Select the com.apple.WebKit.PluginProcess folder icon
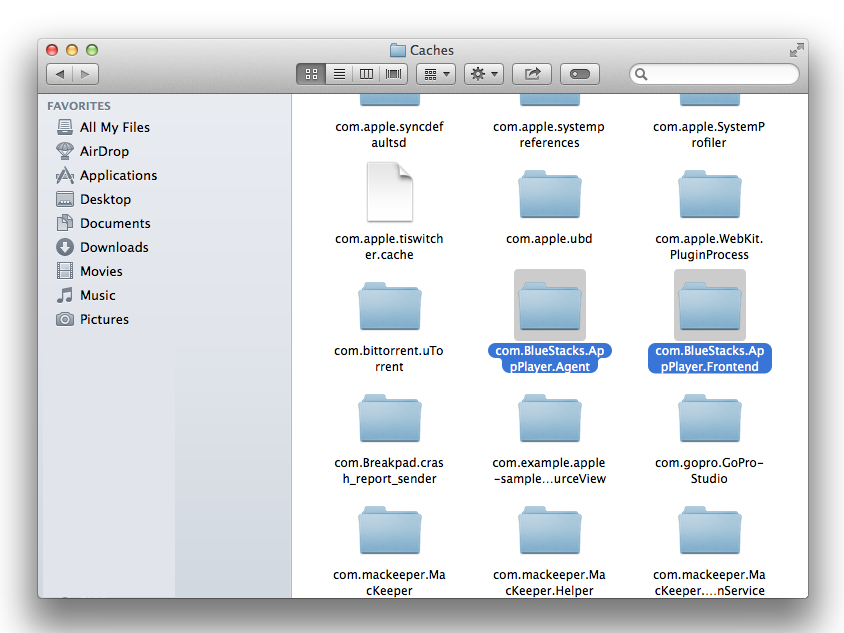The height and width of the screenshot is (633, 844). click(x=709, y=194)
